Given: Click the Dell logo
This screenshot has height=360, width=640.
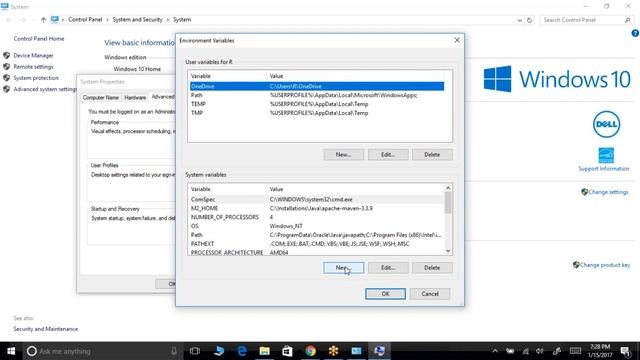Looking at the screenshot, I should [x=606, y=124].
